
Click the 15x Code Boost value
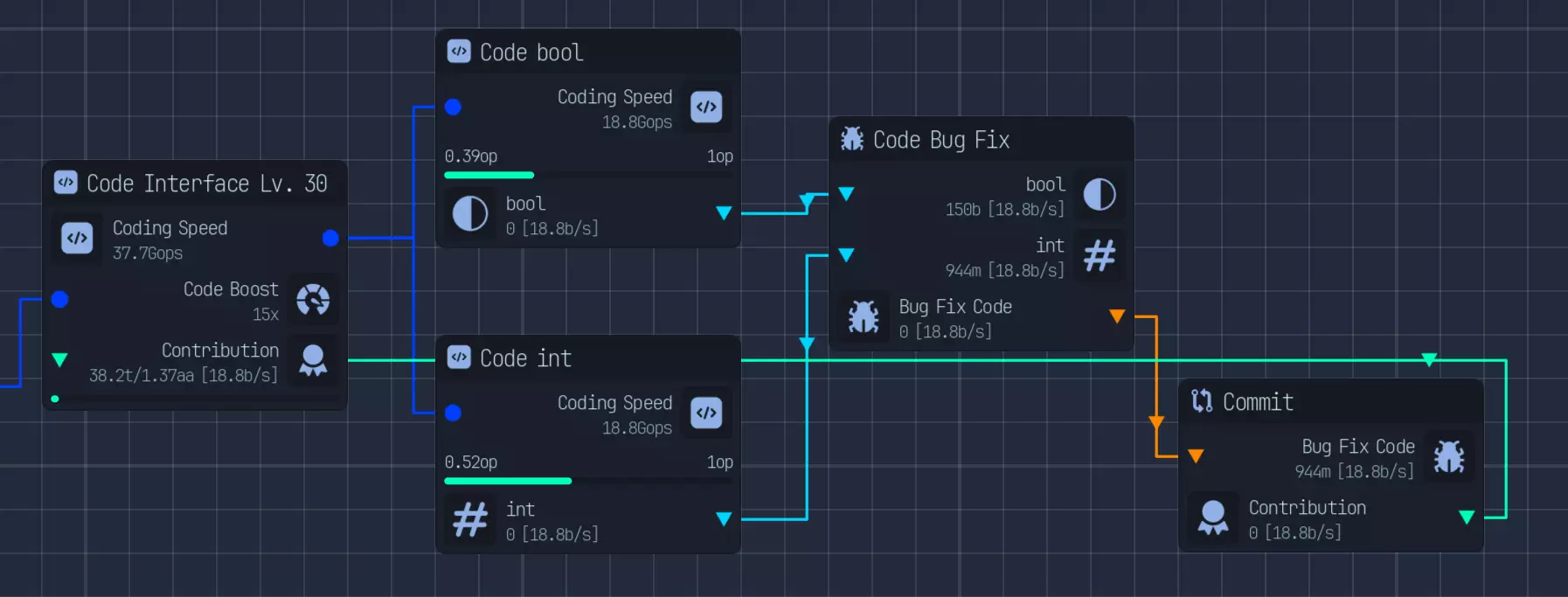[x=266, y=315]
